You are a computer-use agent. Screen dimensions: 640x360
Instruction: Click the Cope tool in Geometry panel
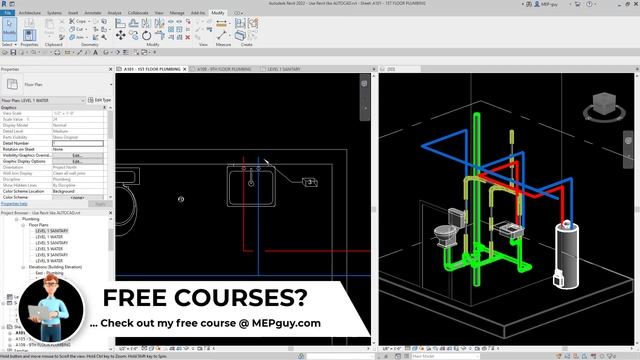[x=78, y=21]
